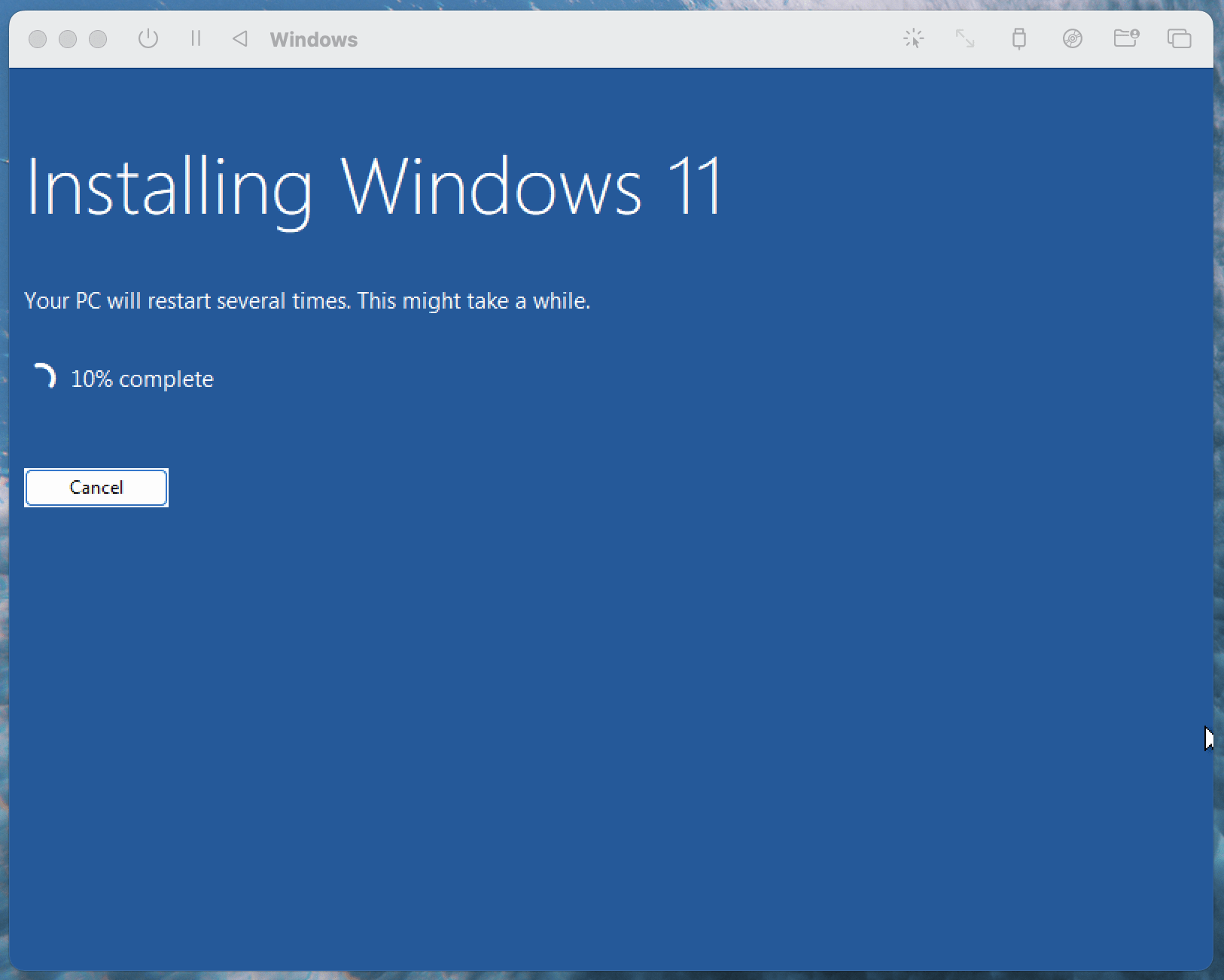Click the minimize window button
The width and height of the screenshot is (1224, 980).
(x=68, y=39)
